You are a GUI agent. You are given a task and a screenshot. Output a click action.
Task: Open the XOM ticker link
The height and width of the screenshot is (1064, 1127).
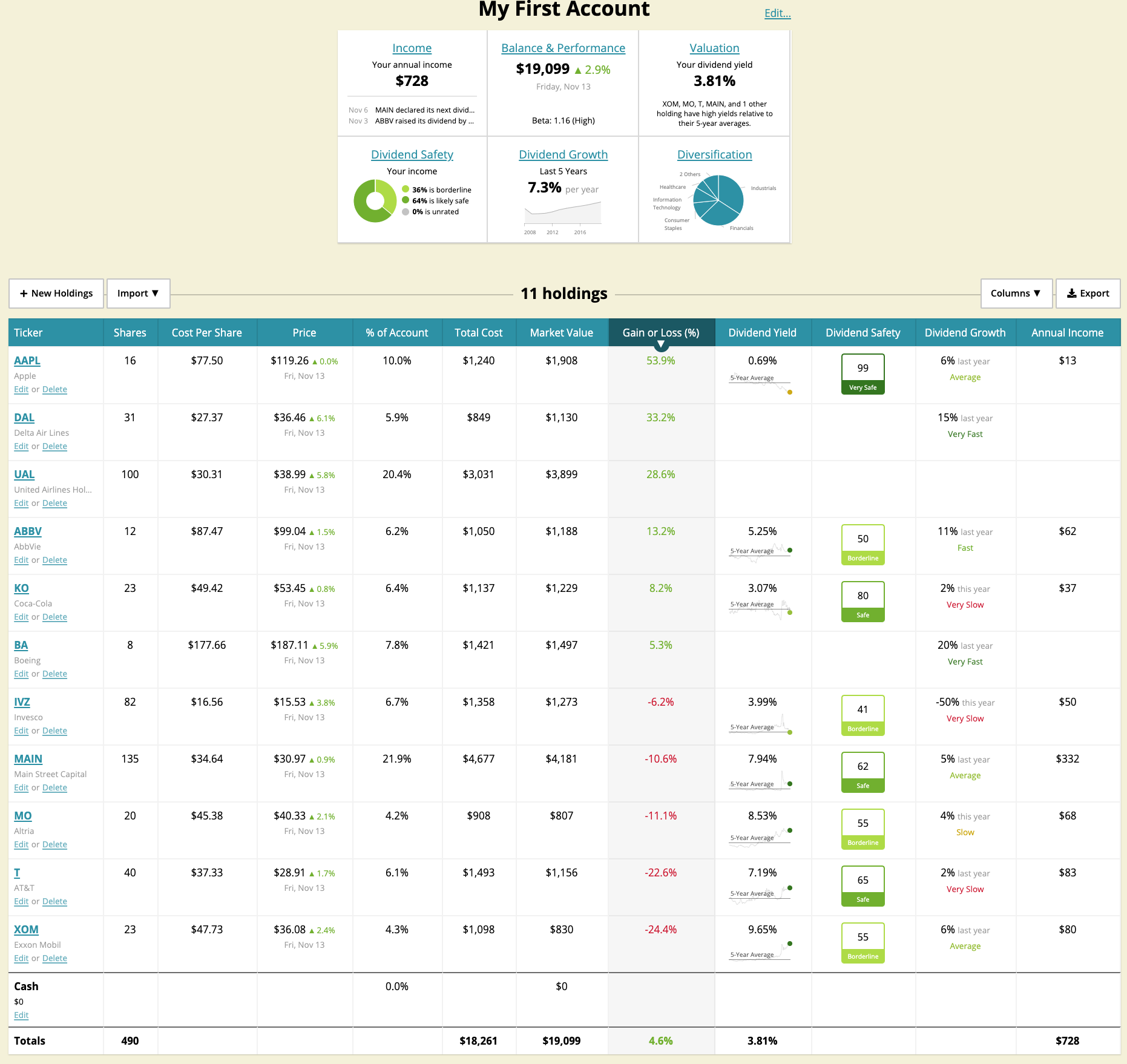(x=26, y=930)
